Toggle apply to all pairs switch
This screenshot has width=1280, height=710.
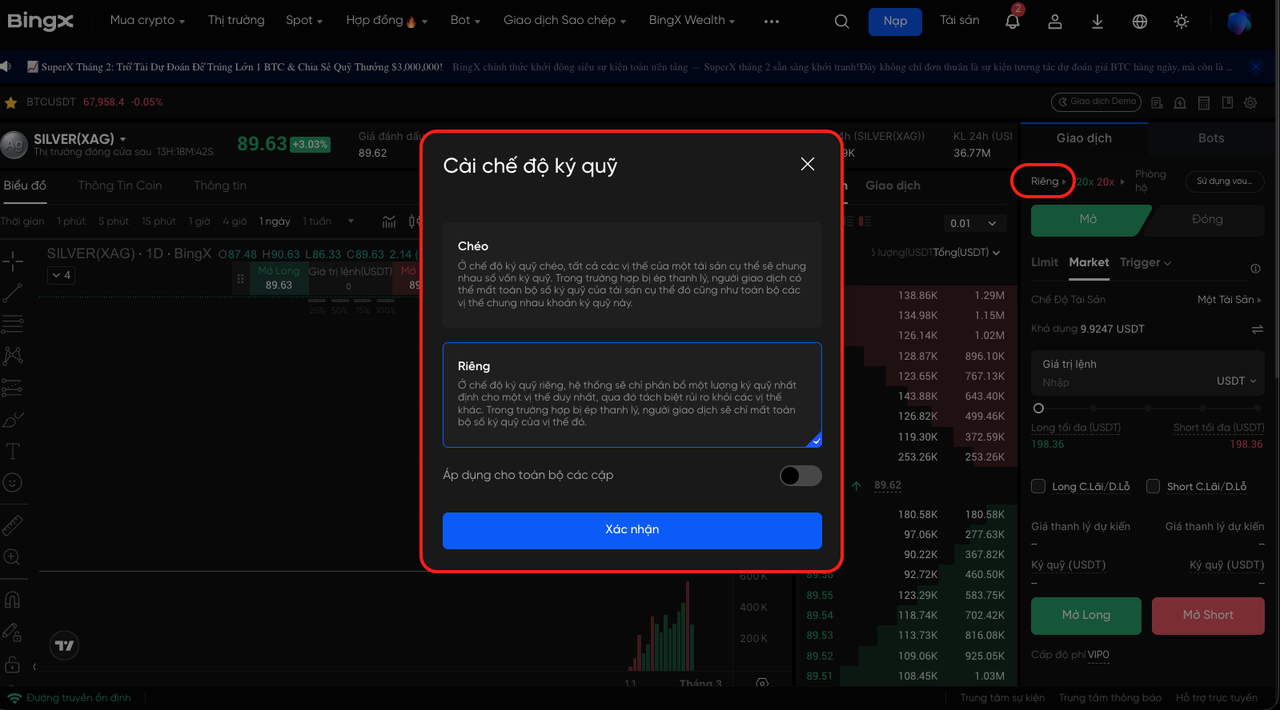[800, 475]
